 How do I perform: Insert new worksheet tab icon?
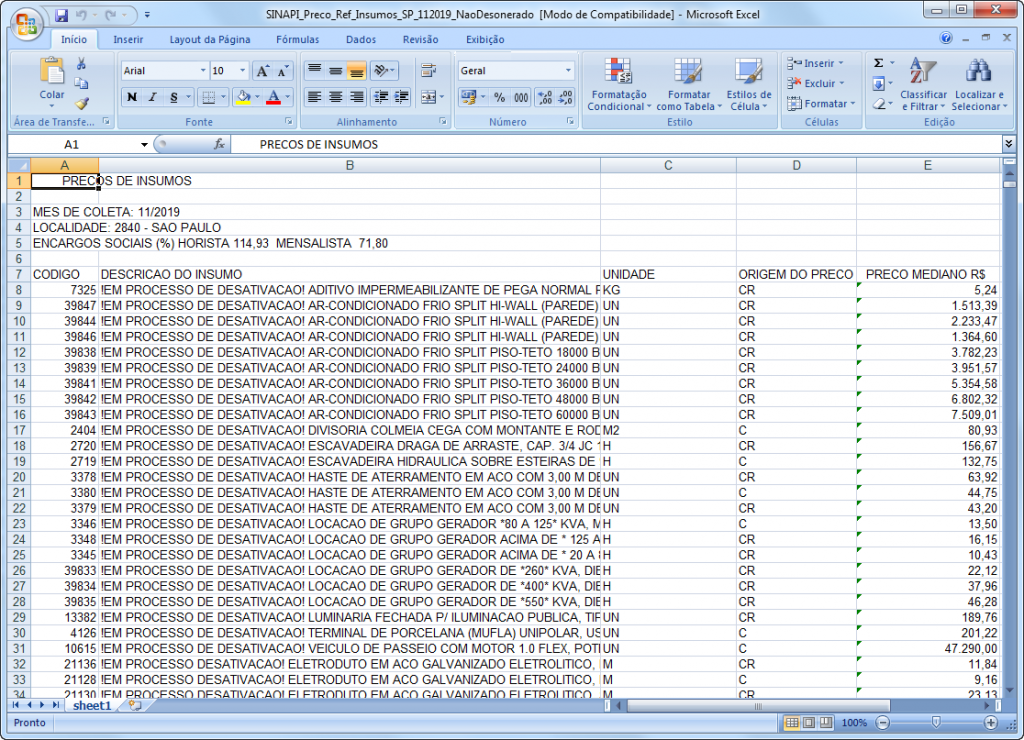[x=135, y=705]
